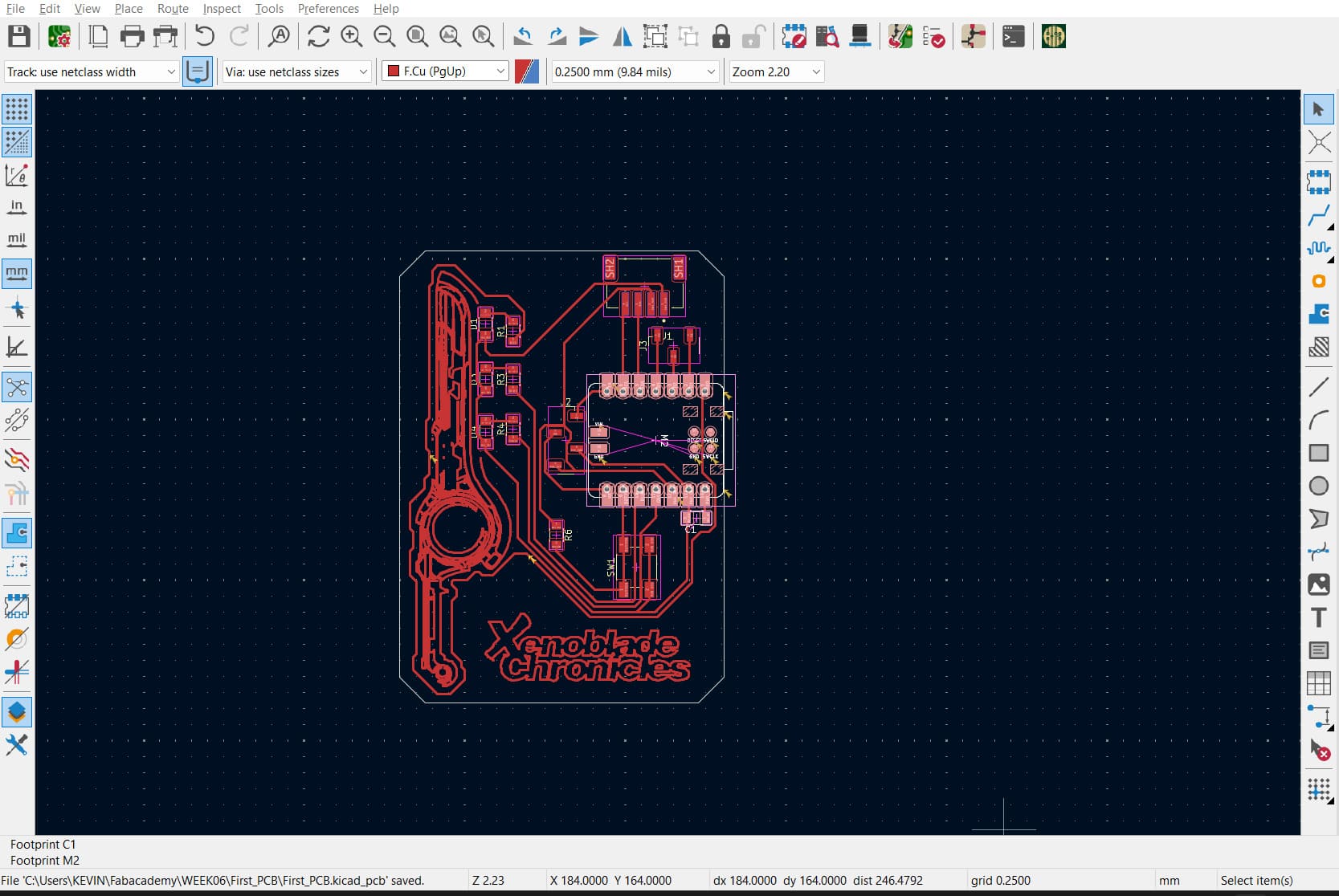This screenshot has height=896, width=1339.
Task: Select the Add Footprint tool
Action: (1318, 181)
